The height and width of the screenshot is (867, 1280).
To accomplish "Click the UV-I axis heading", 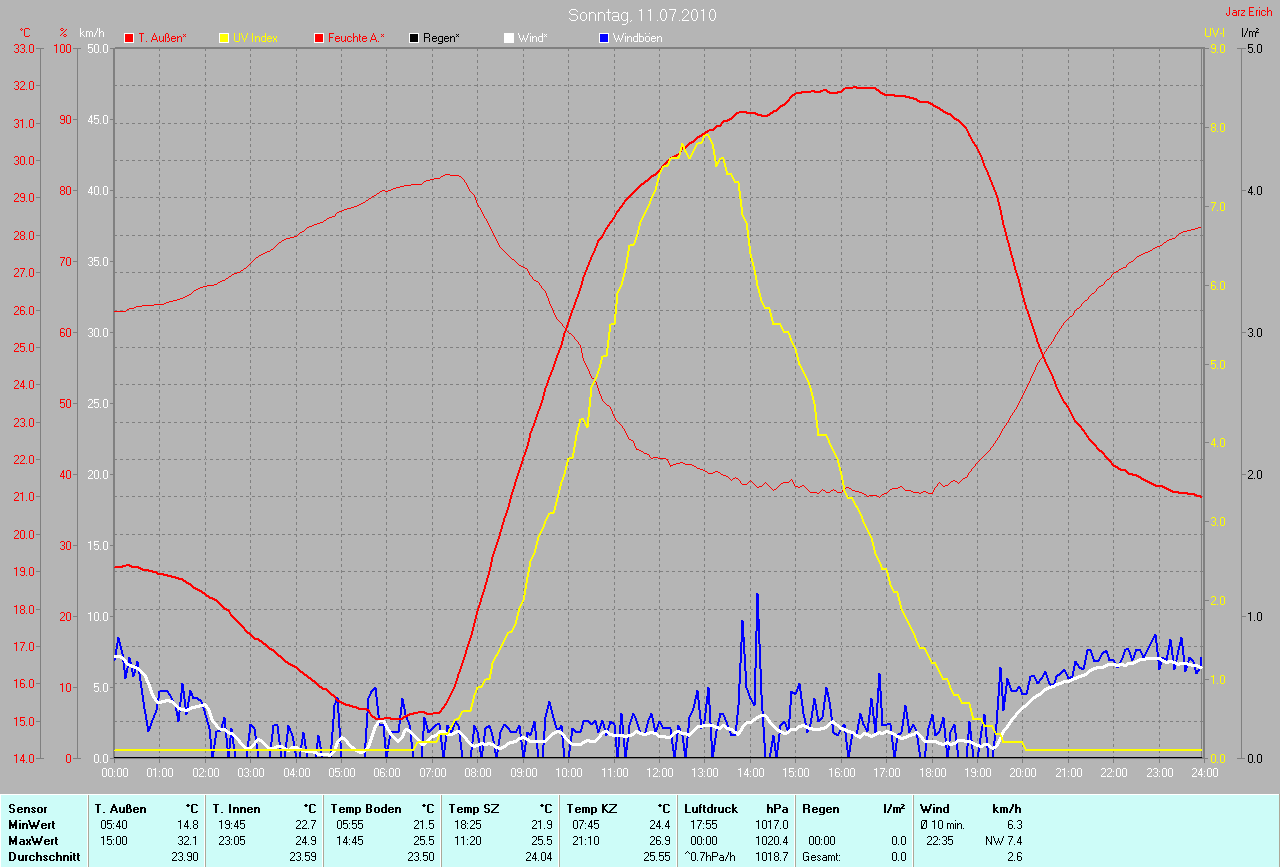I will point(1214,33).
